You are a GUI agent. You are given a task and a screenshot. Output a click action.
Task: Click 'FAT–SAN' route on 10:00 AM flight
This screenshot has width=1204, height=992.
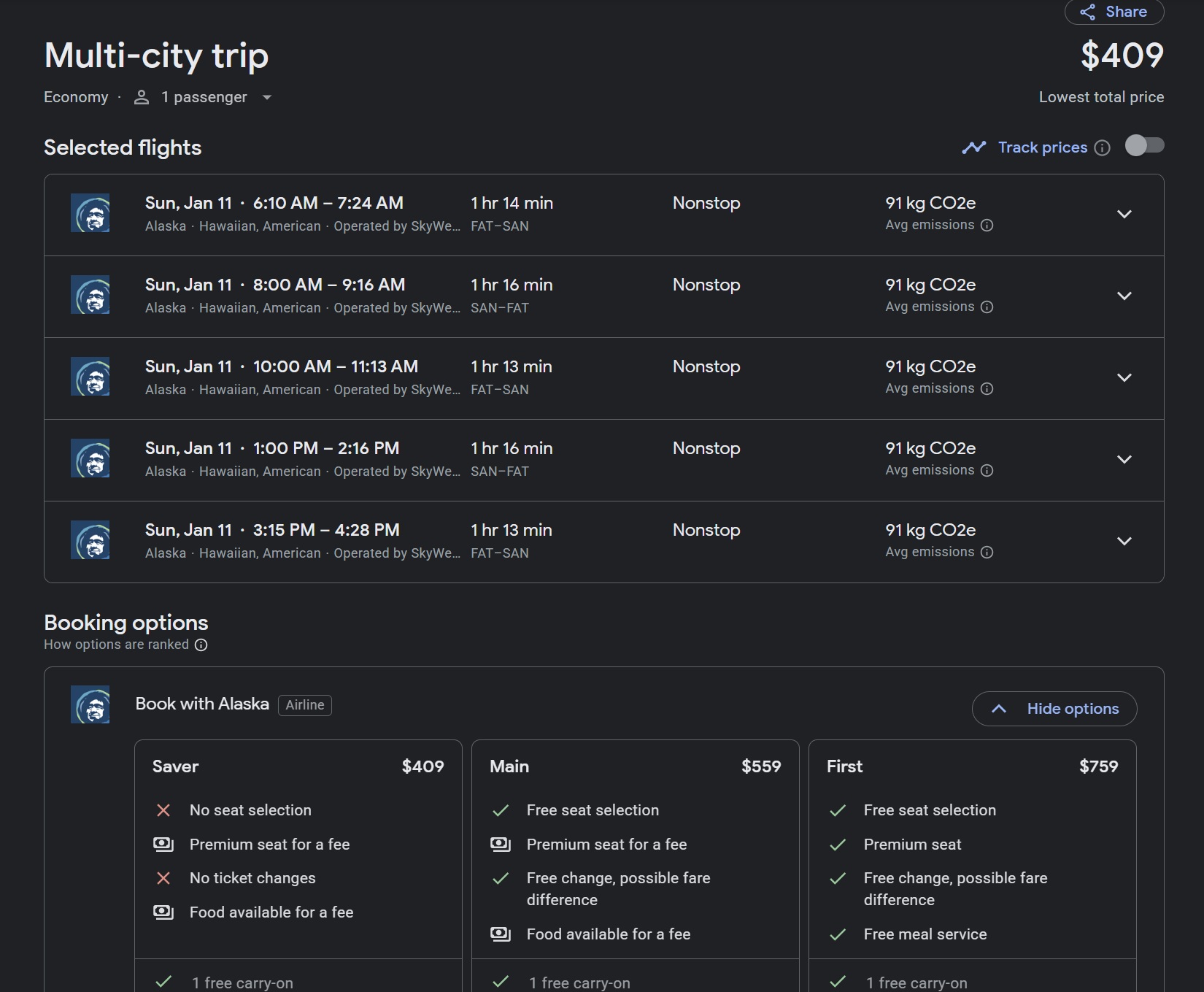tap(500, 390)
